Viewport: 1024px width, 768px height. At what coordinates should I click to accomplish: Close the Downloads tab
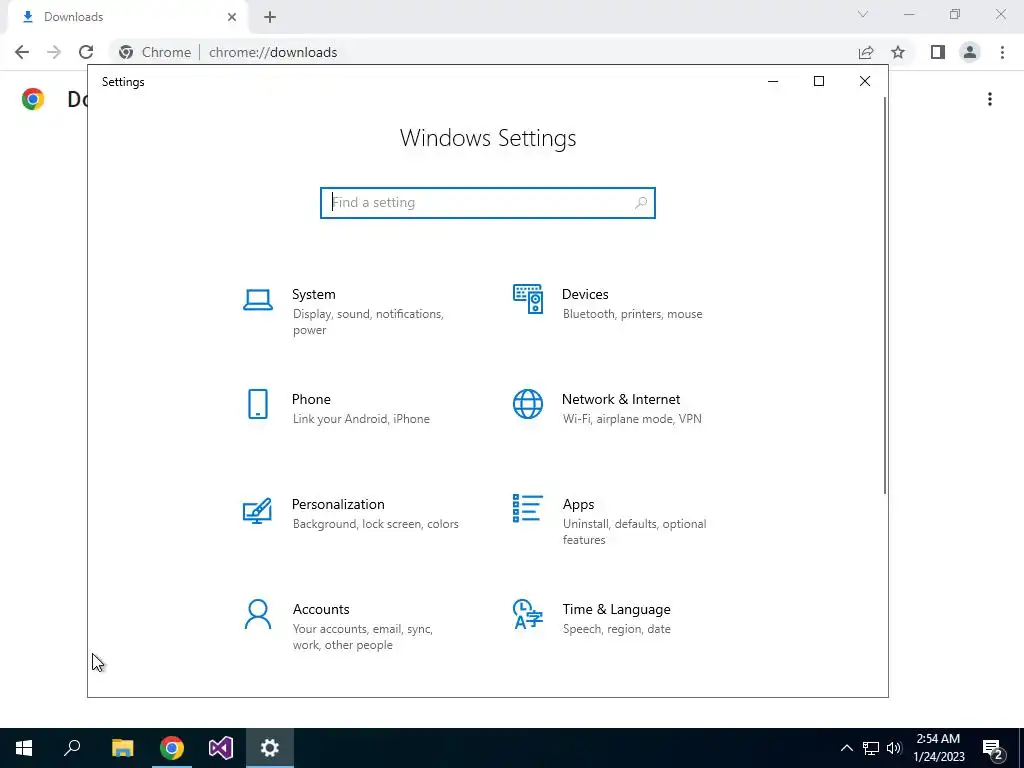coord(232,17)
